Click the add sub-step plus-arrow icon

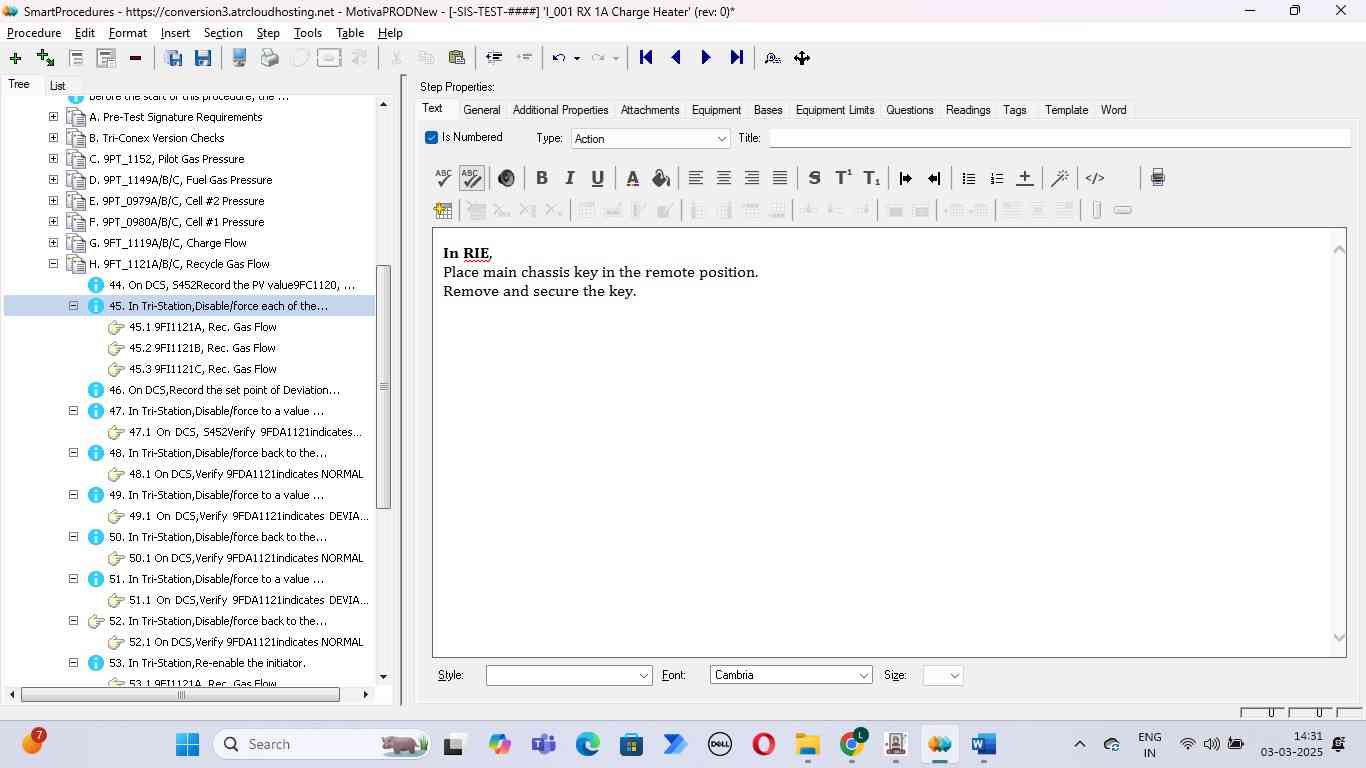(45, 58)
